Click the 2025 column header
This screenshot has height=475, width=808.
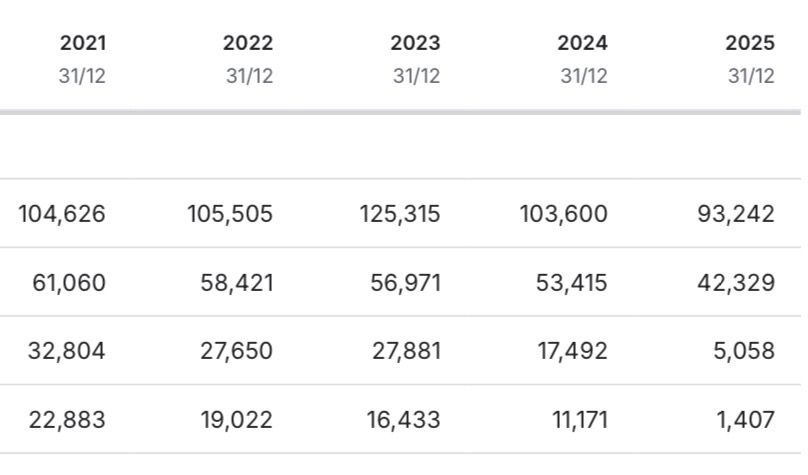pos(749,44)
